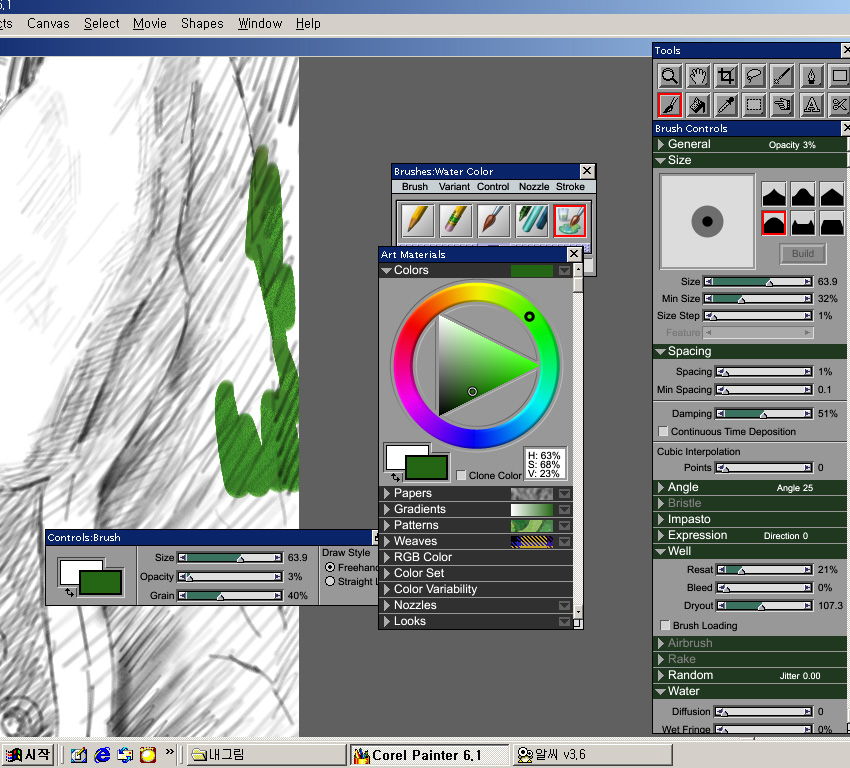Image resolution: width=850 pixels, height=768 pixels.
Task: Click the brush size preview box
Action: (x=707, y=221)
